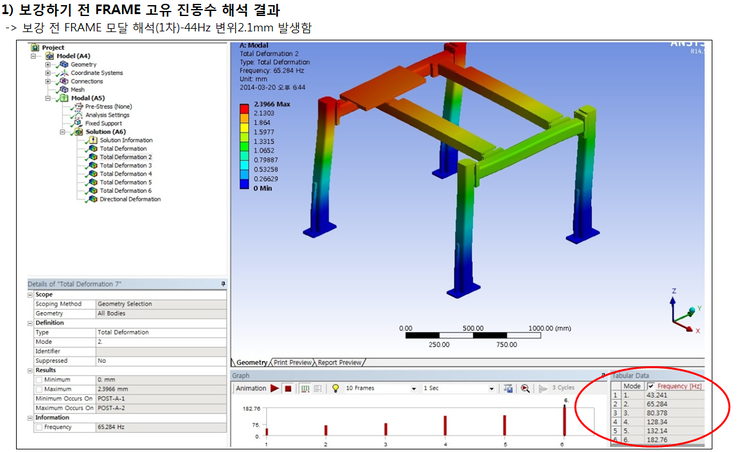Screen dimensions: 740x452
Task: Select Total Deformation 5 in tree
Action: click(126, 182)
